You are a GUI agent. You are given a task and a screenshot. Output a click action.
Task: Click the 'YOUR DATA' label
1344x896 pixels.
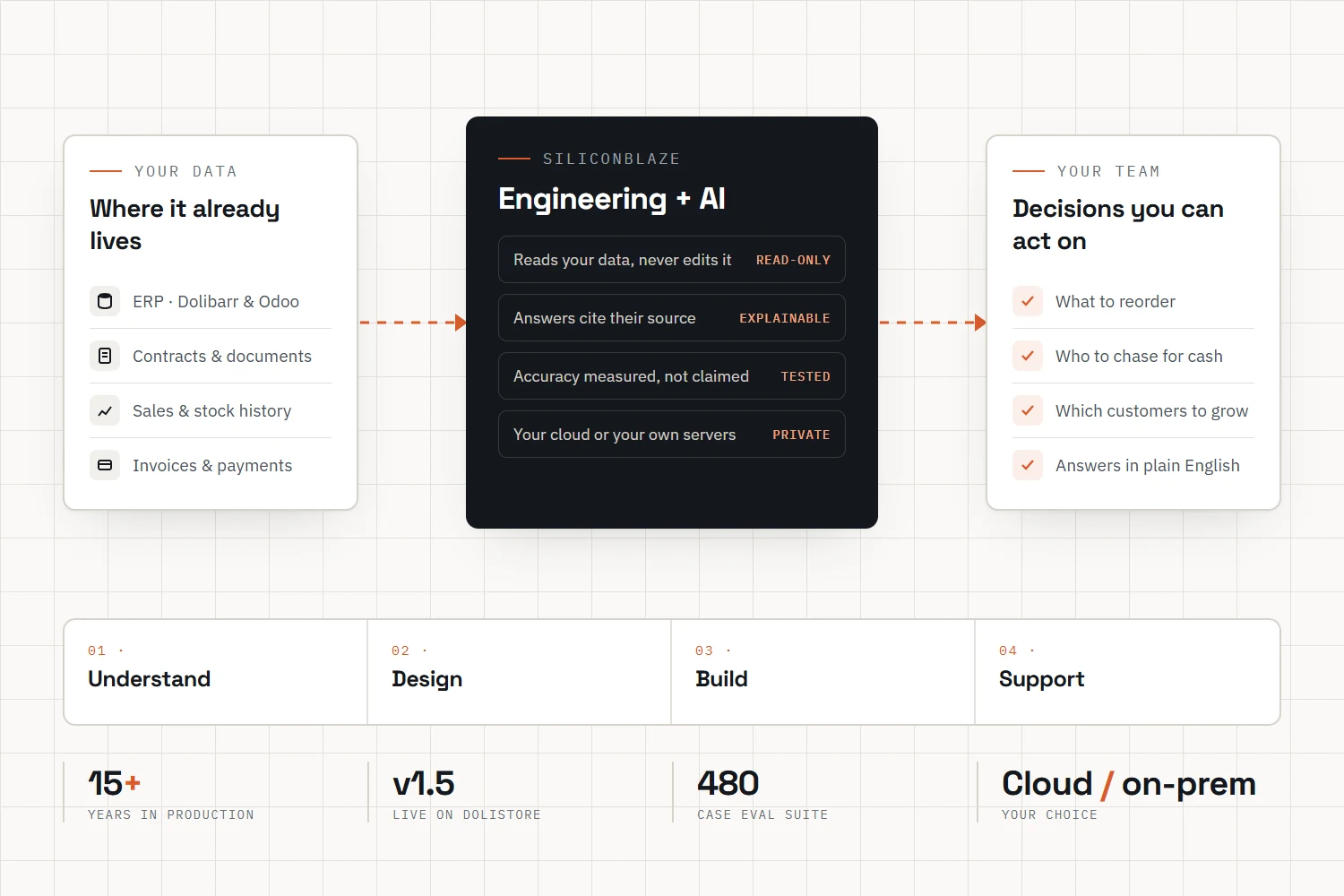[x=185, y=171]
